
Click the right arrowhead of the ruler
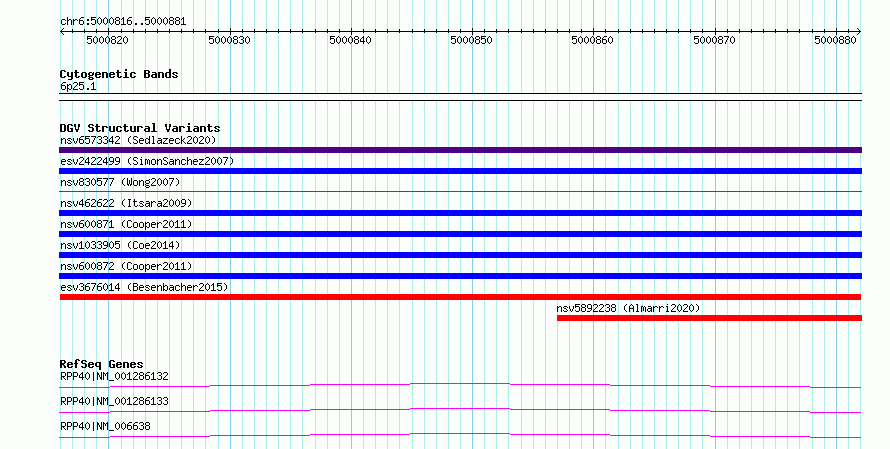coord(859,32)
